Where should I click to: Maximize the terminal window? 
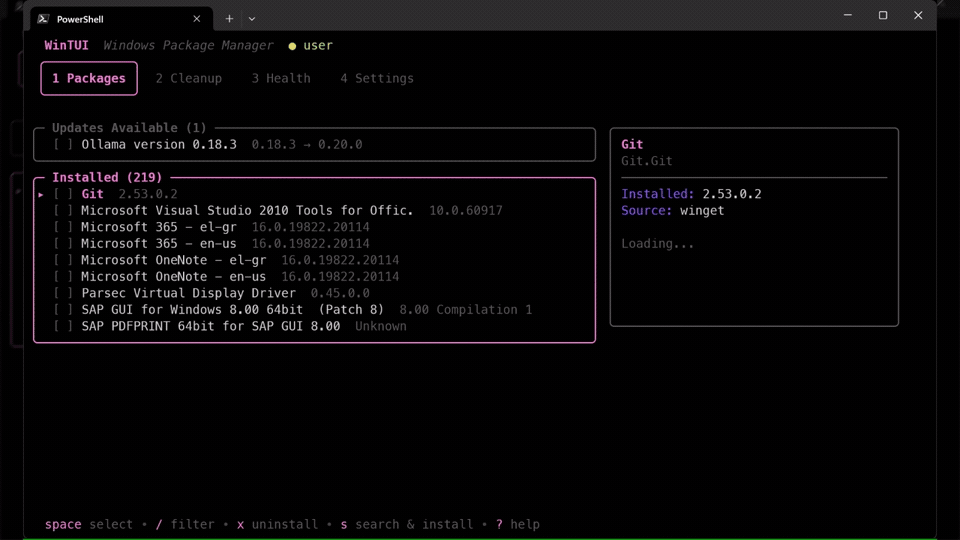[x=883, y=15]
